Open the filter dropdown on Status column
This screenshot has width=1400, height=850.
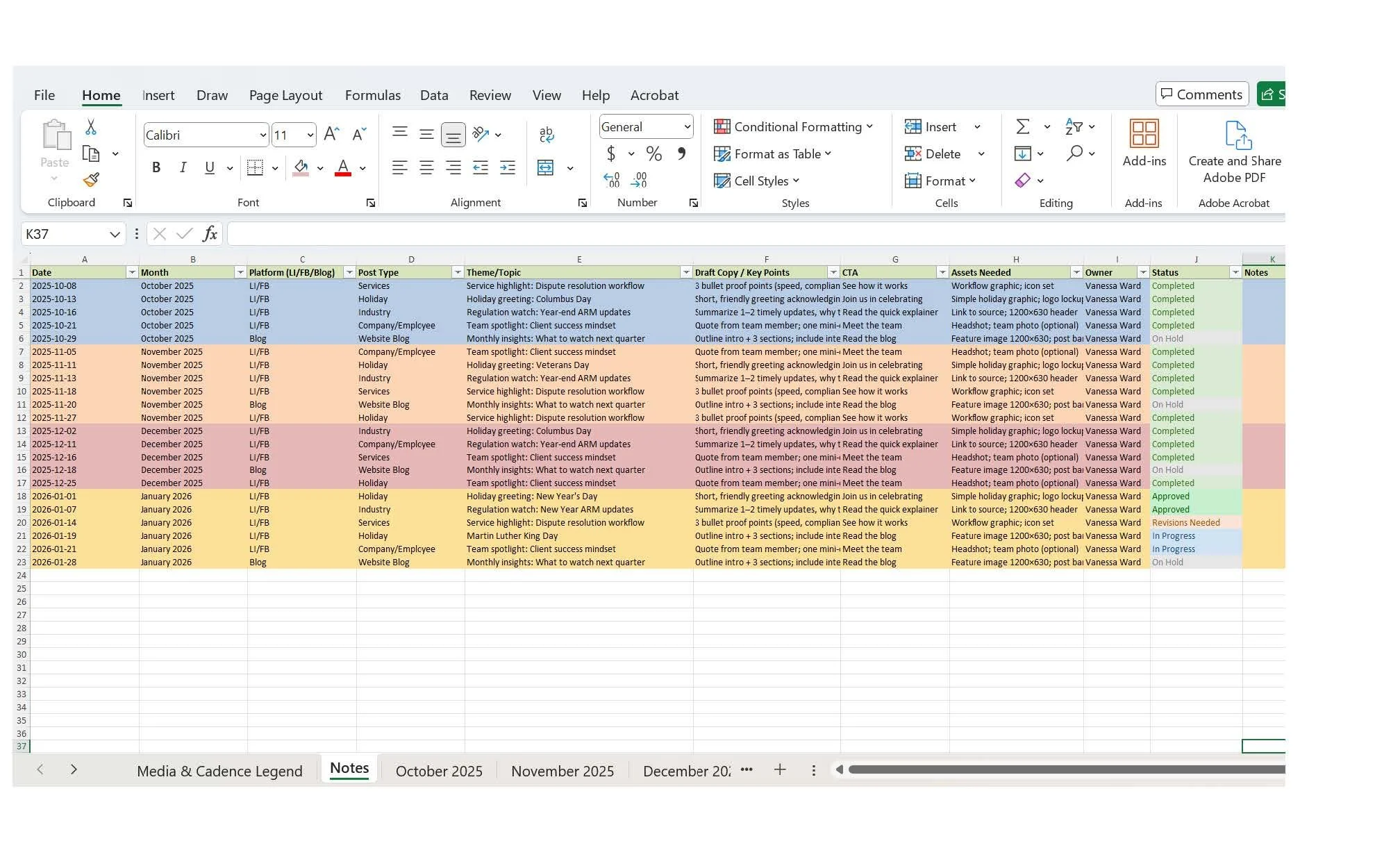click(1236, 272)
